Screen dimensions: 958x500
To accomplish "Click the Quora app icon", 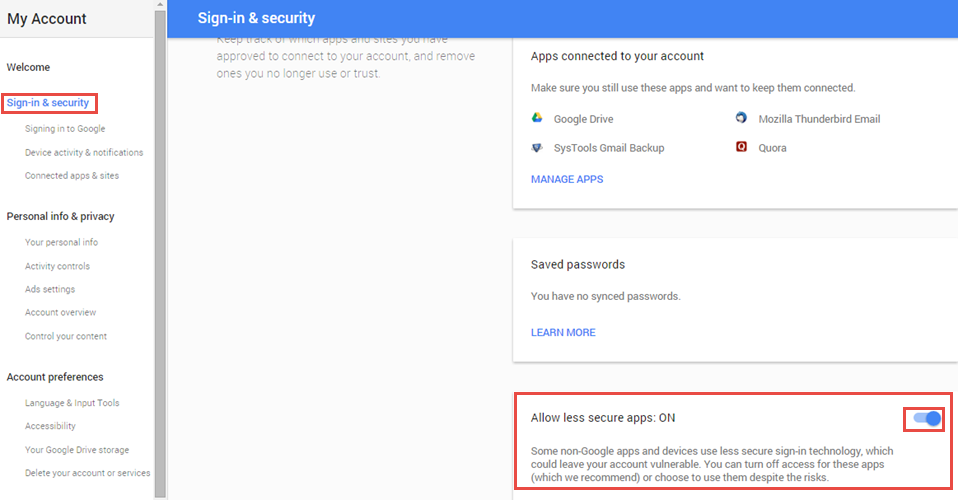I will [741, 147].
